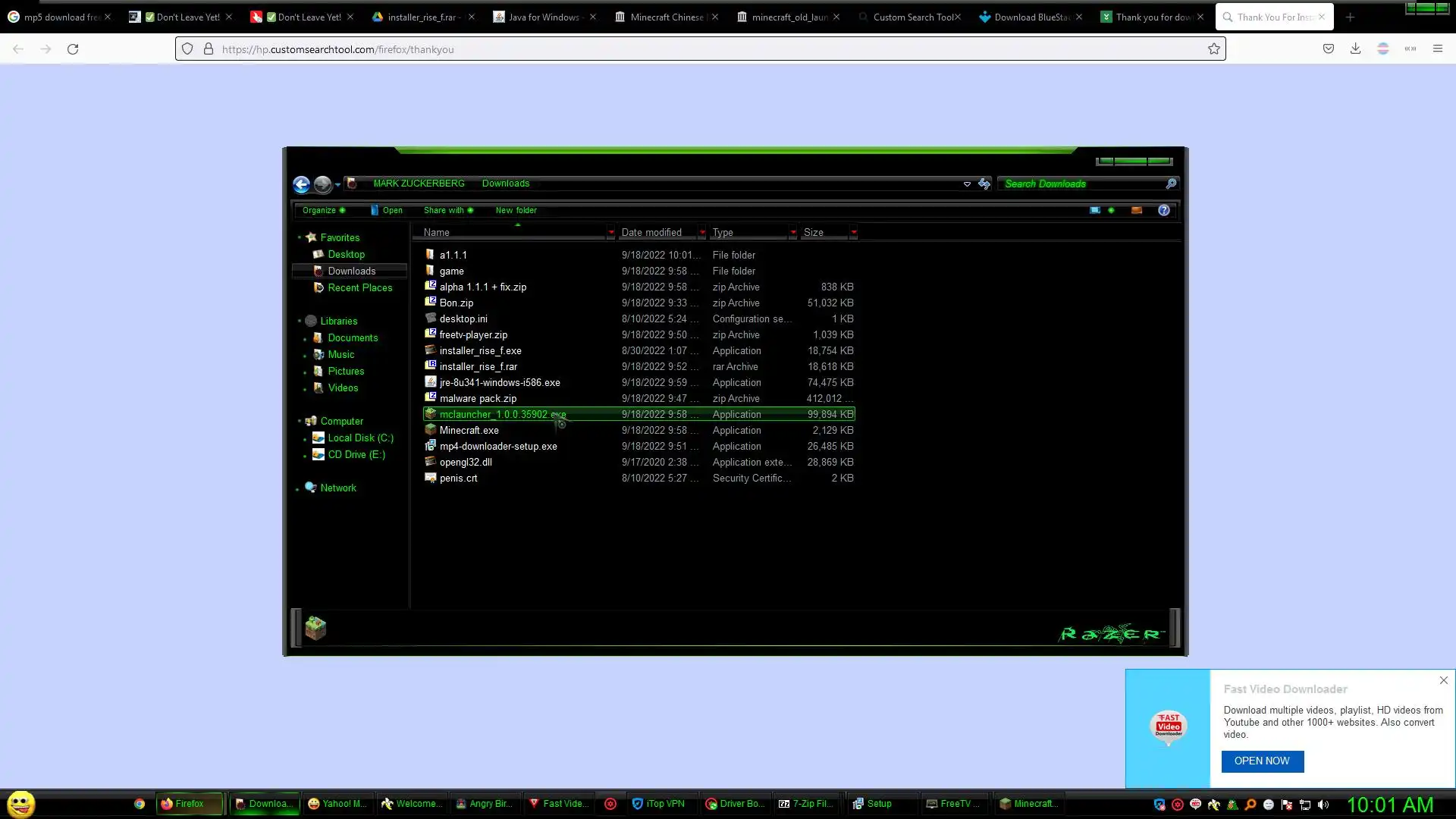Click the Firefox downloads arrow icon
Screen dimensions: 1456x819
point(1355,49)
